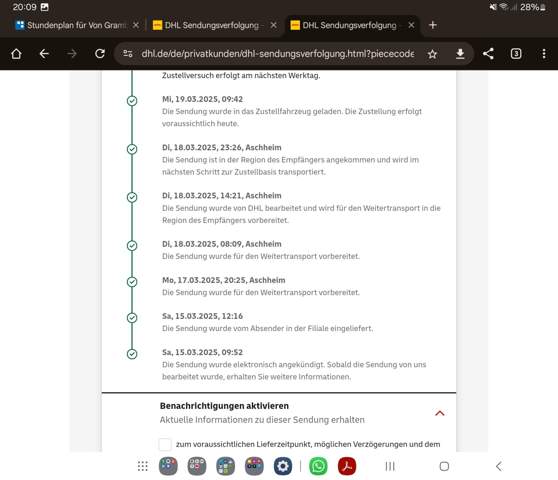Bookmark page with the star icon

432,54
